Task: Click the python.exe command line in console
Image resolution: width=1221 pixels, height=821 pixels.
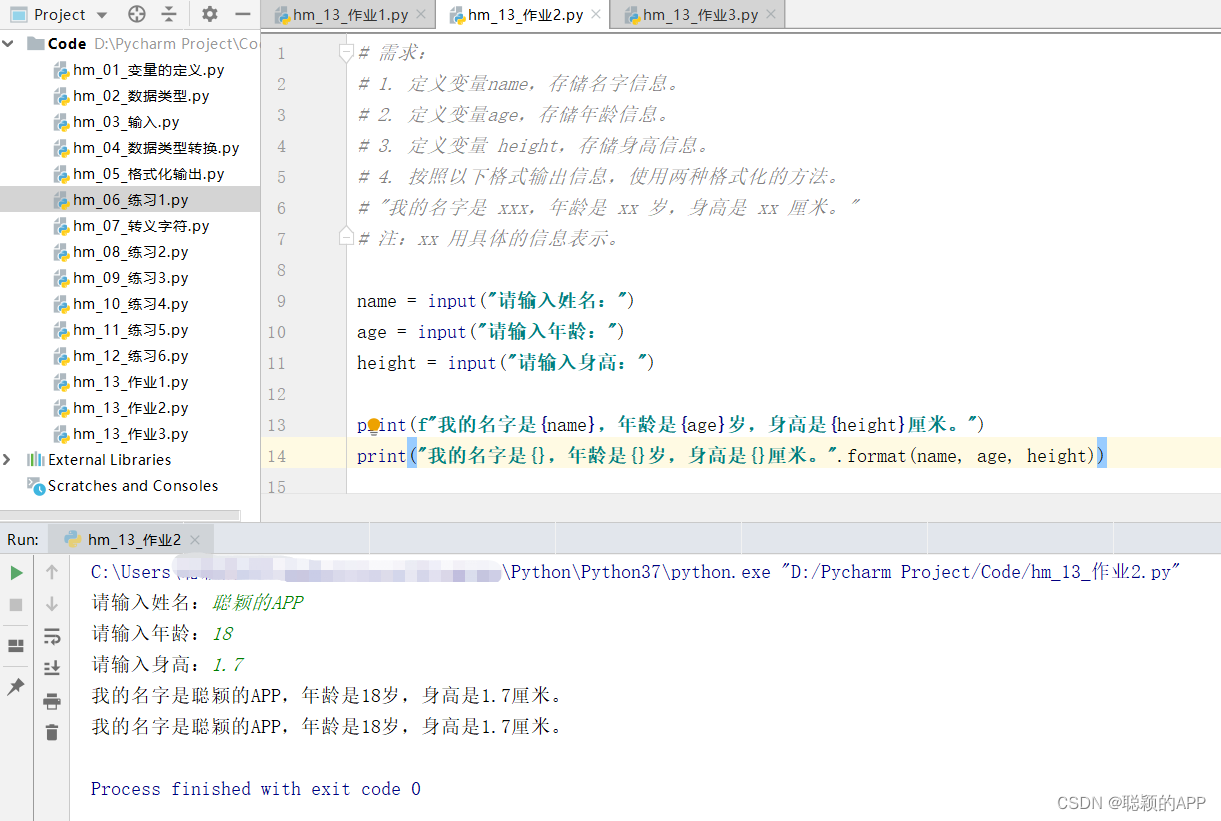Action: pyautogui.click(x=636, y=572)
